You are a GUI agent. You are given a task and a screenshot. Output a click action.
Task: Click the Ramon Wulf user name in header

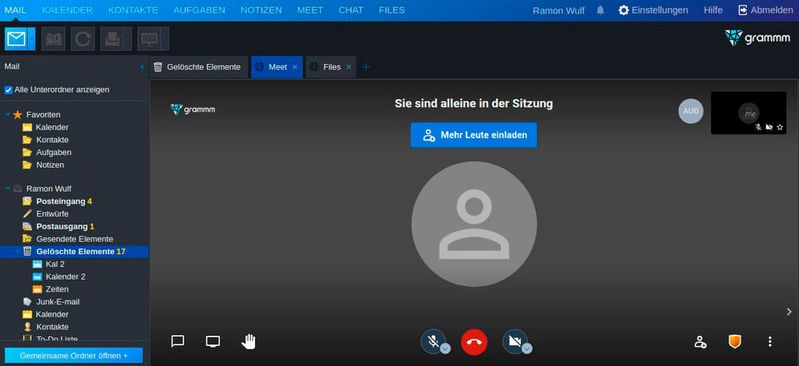pos(558,10)
